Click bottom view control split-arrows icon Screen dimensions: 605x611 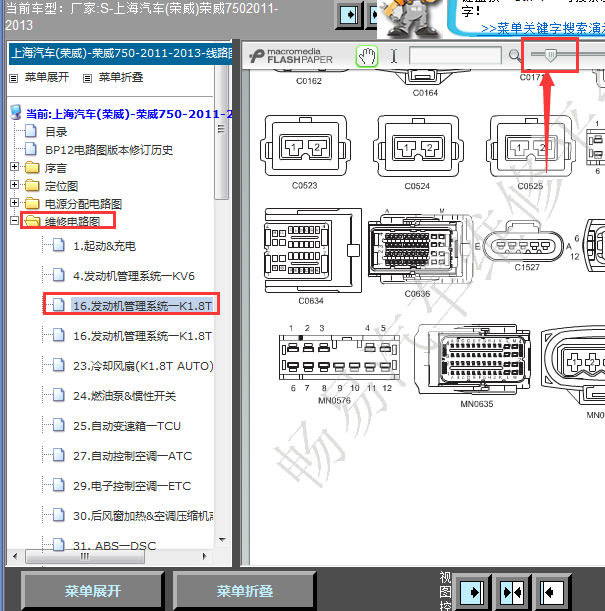[511, 590]
